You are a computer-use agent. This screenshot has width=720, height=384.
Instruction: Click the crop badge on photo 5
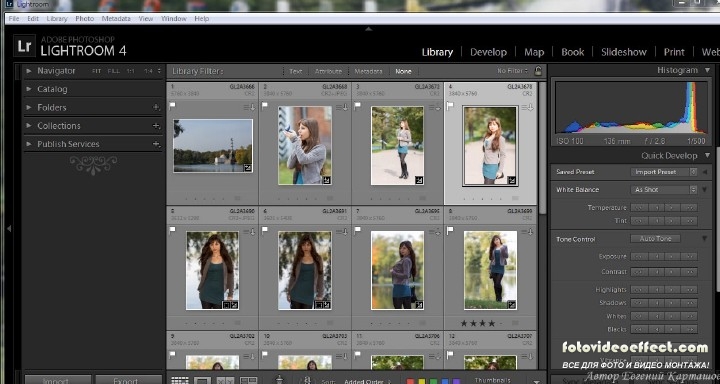click(x=227, y=305)
